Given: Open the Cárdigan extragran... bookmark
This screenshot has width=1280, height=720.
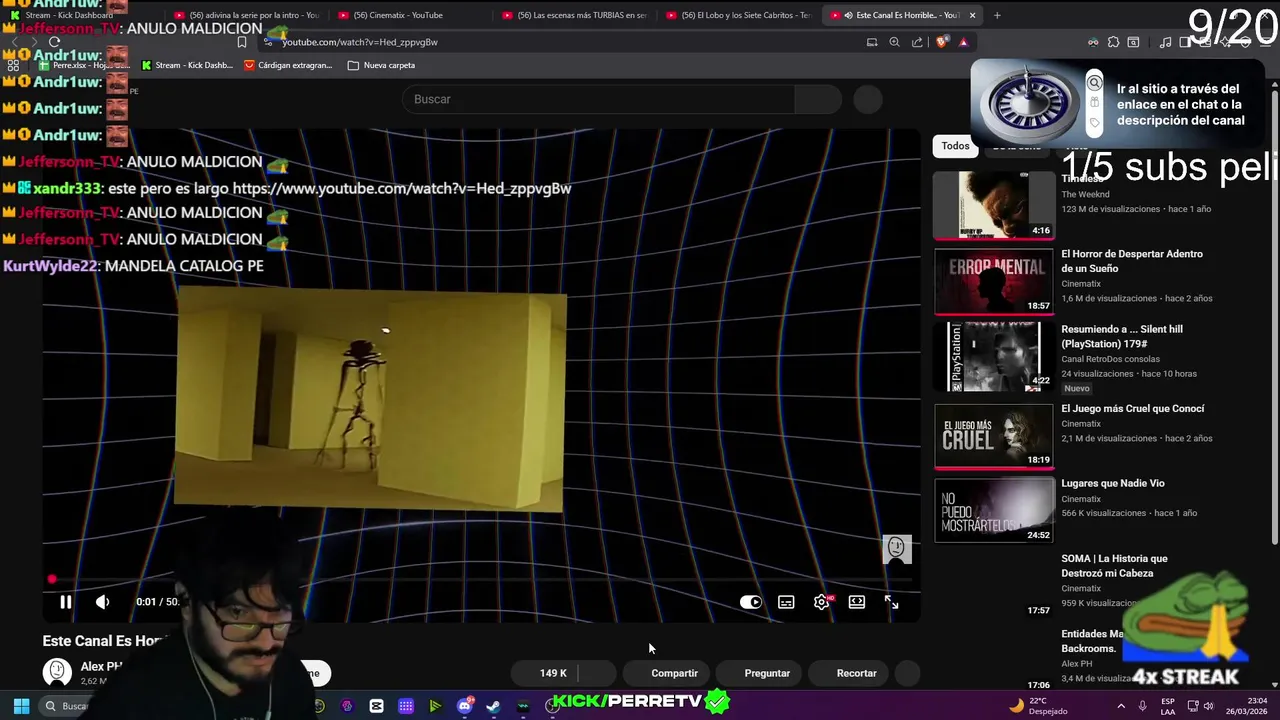Looking at the screenshot, I should point(288,65).
